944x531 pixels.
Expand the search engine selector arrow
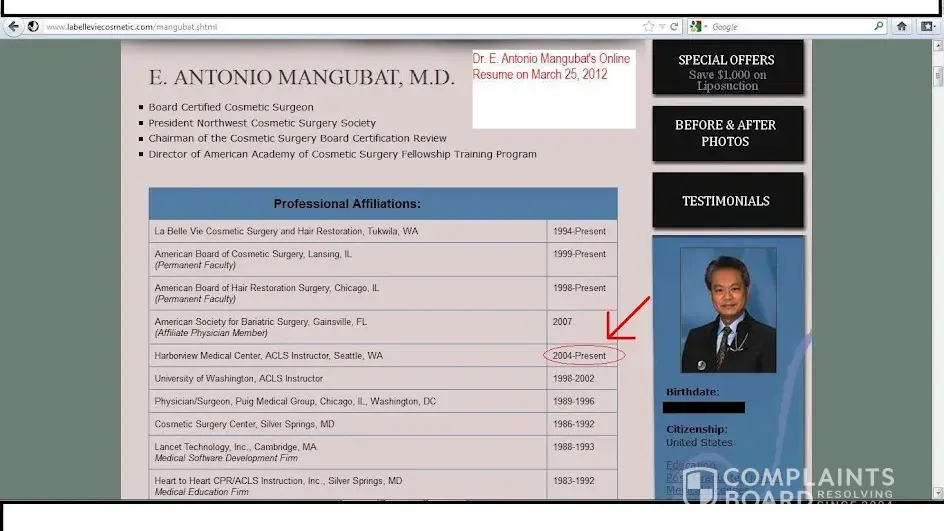point(706,27)
